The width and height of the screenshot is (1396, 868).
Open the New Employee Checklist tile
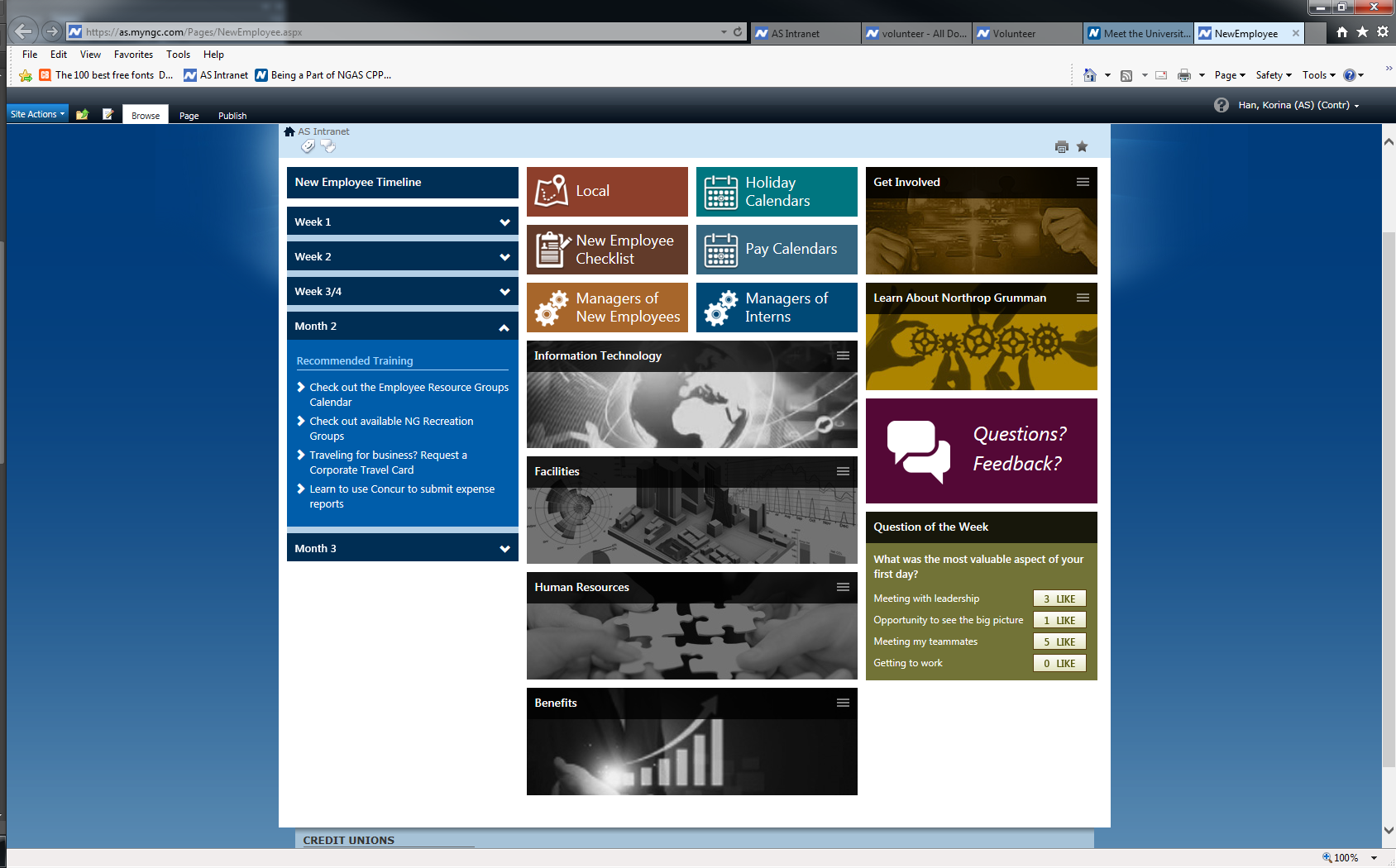[x=607, y=250]
